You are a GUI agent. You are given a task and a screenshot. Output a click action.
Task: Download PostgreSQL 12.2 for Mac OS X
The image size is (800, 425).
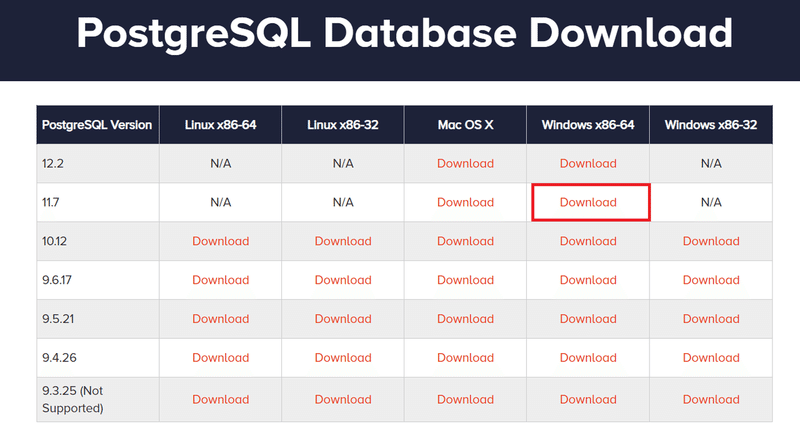tap(465, 163)
